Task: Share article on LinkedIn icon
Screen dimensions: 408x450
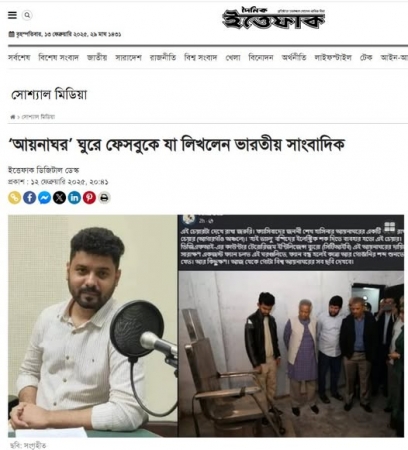Action: pyautogui.click(x=74, y=198)
